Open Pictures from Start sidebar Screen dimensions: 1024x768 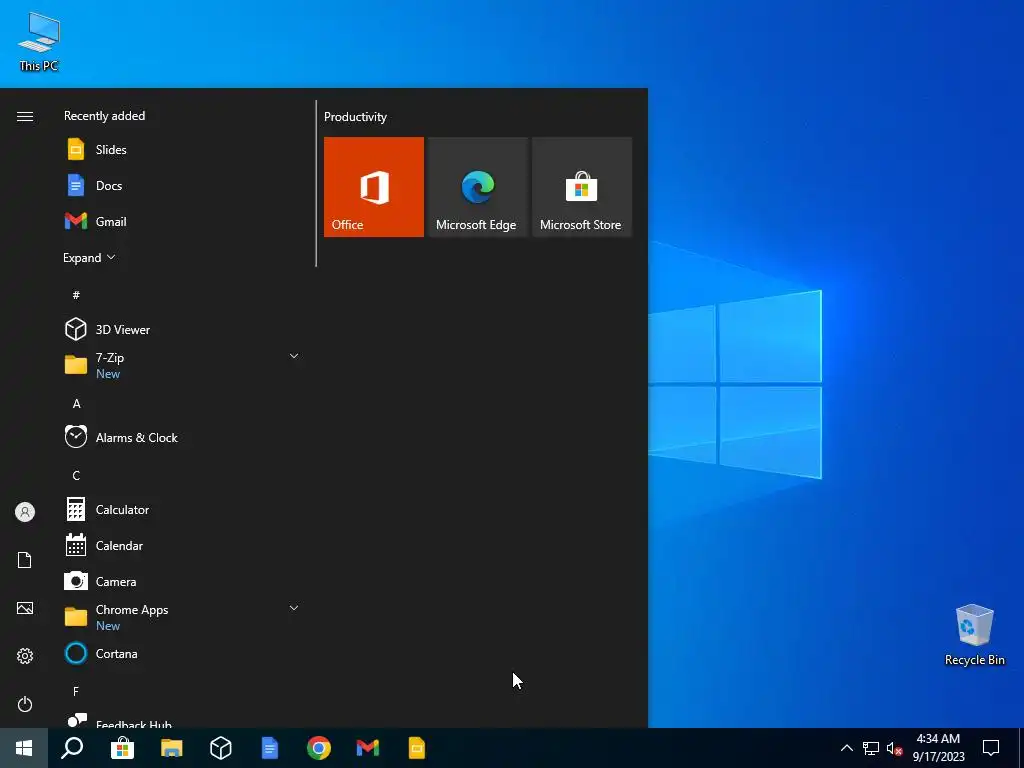coord(25,608)
